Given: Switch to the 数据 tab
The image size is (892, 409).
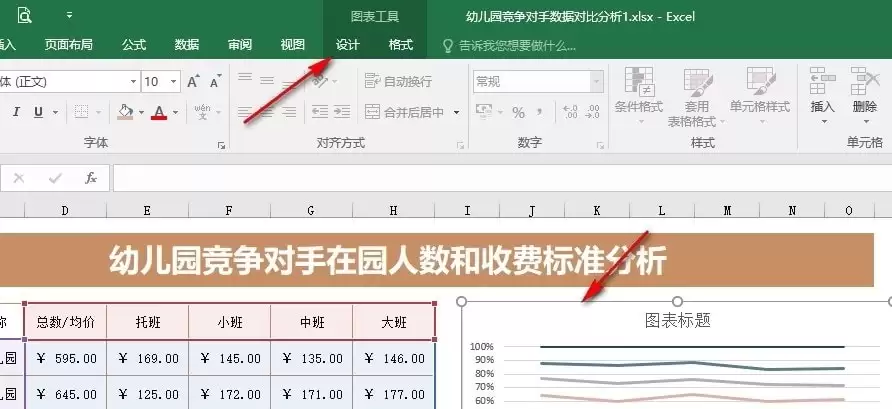Looking at the screenshot, I should pyautogui.click(x=187, y=44).
